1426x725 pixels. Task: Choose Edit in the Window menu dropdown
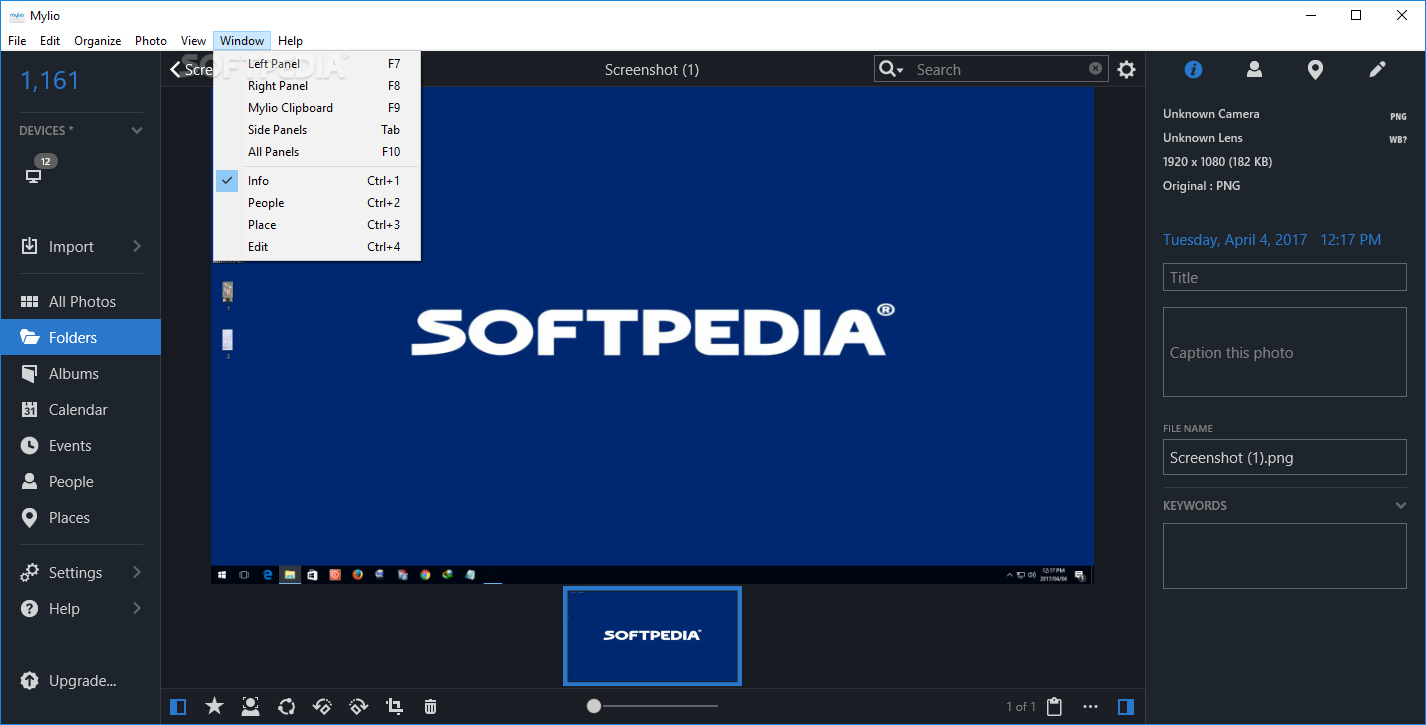tap(317, 247)
